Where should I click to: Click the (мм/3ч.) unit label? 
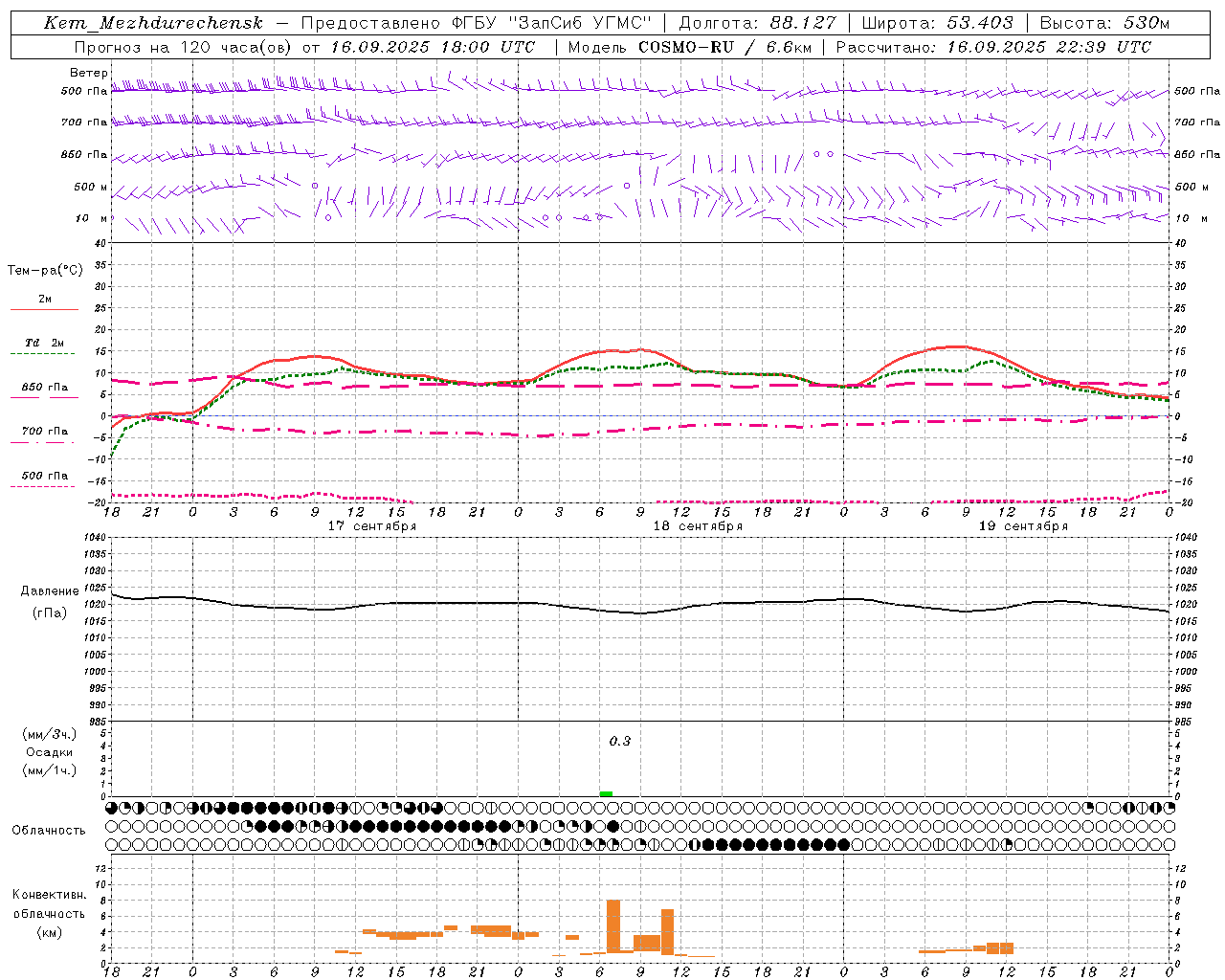[x=50, y=734]
